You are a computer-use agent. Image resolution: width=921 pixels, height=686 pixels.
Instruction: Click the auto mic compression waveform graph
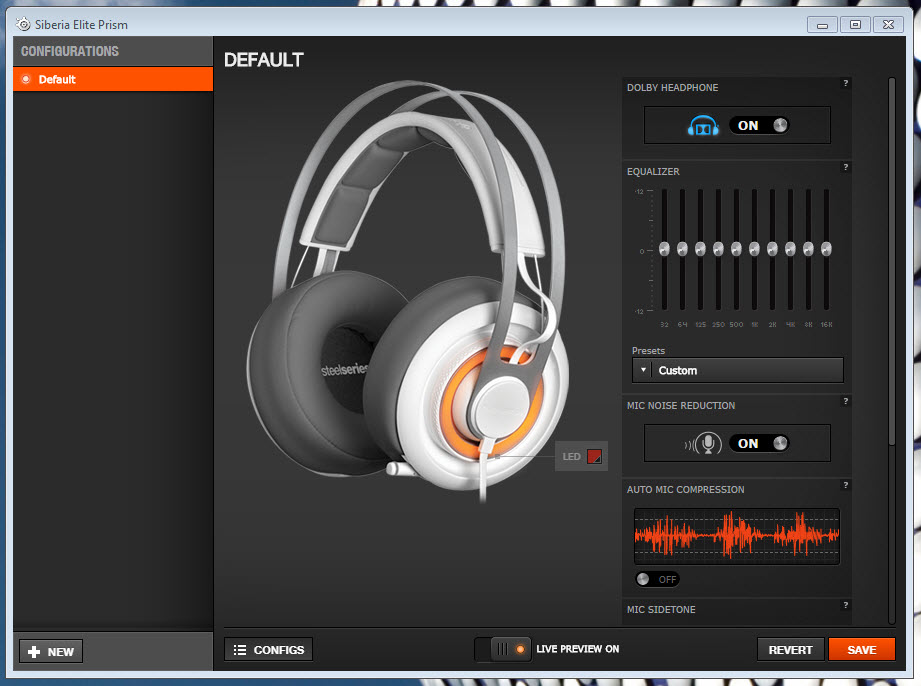pos(737,536)
